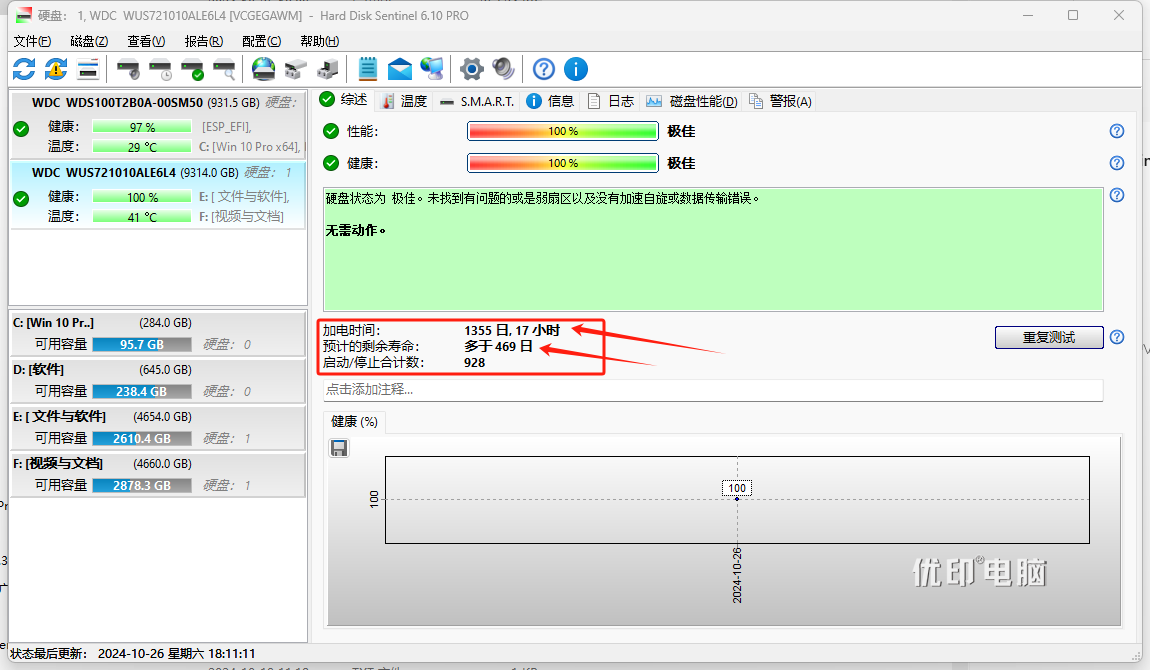The width and height of the screenshot is (1150, 670).
Task: Click the blue notepad report icon
Action: pyautogui.click(x=367, y=70)
